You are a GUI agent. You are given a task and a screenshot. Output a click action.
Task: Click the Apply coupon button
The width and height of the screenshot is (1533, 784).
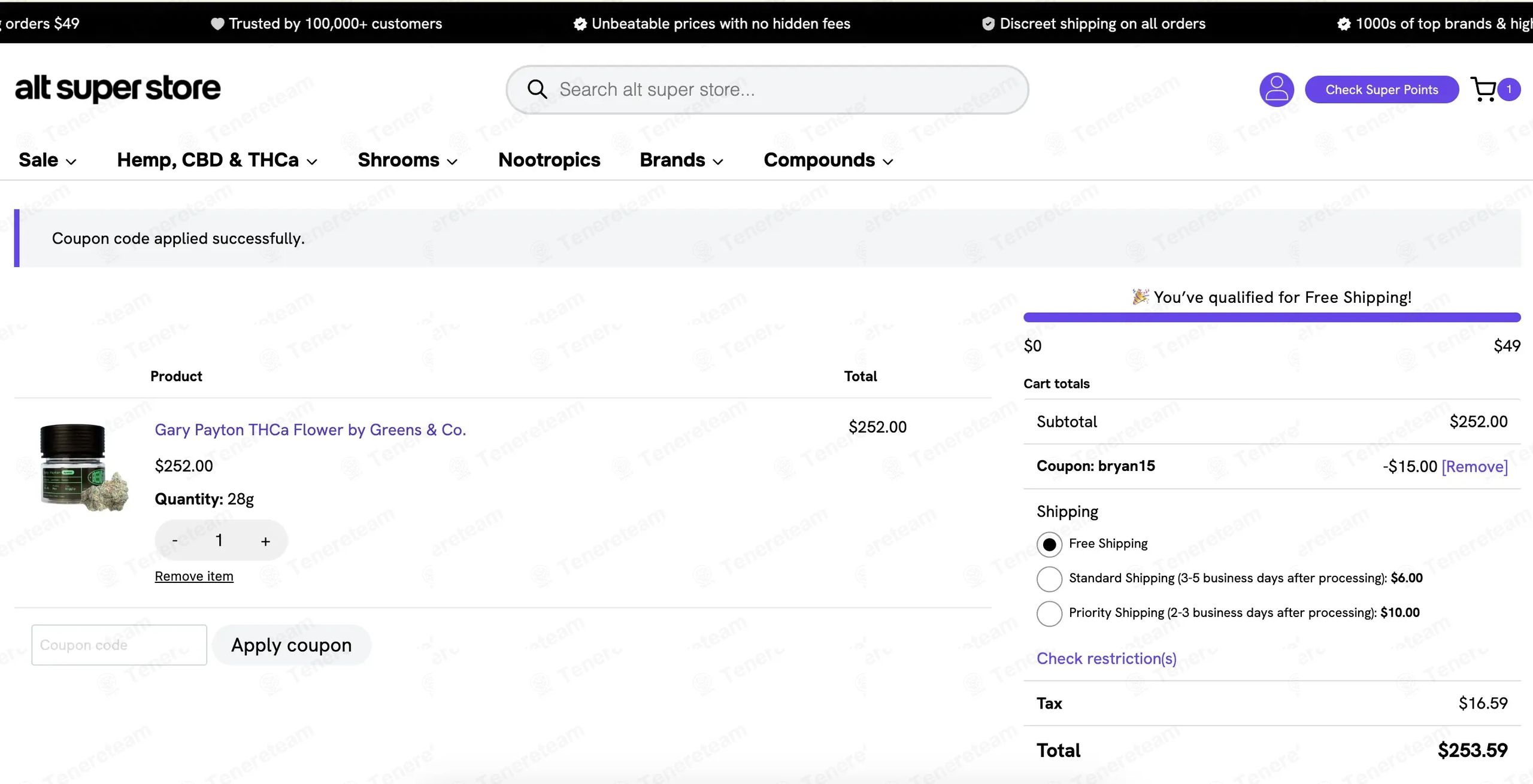coord(292,645)
